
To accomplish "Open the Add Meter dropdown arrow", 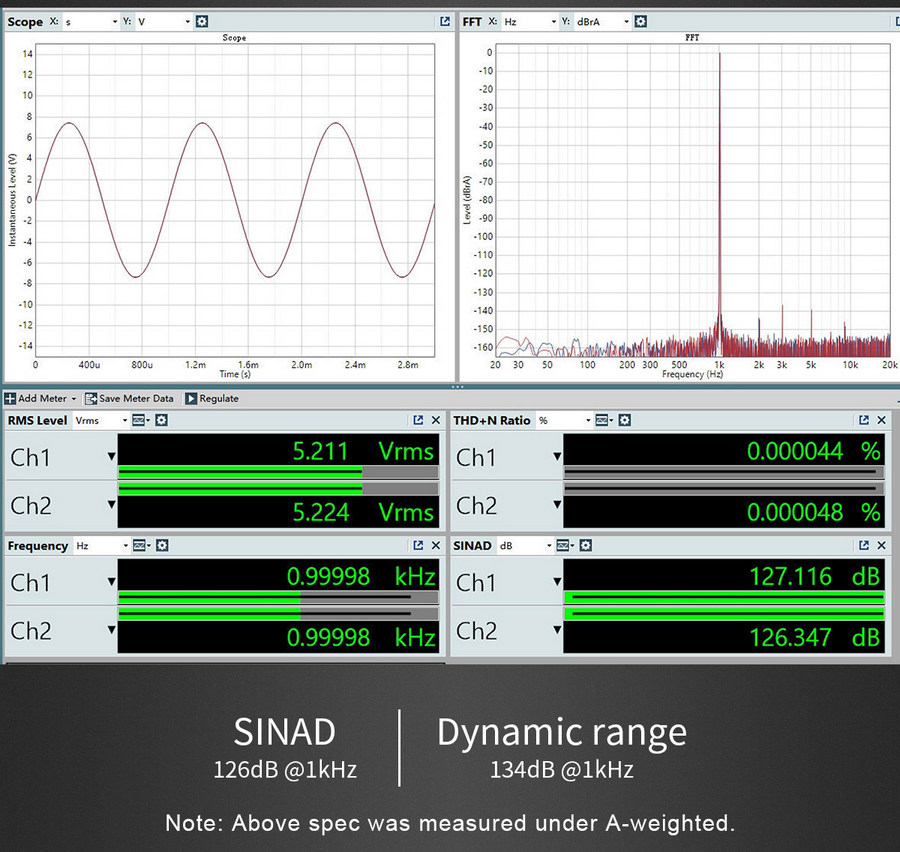I will click(73, 399).
